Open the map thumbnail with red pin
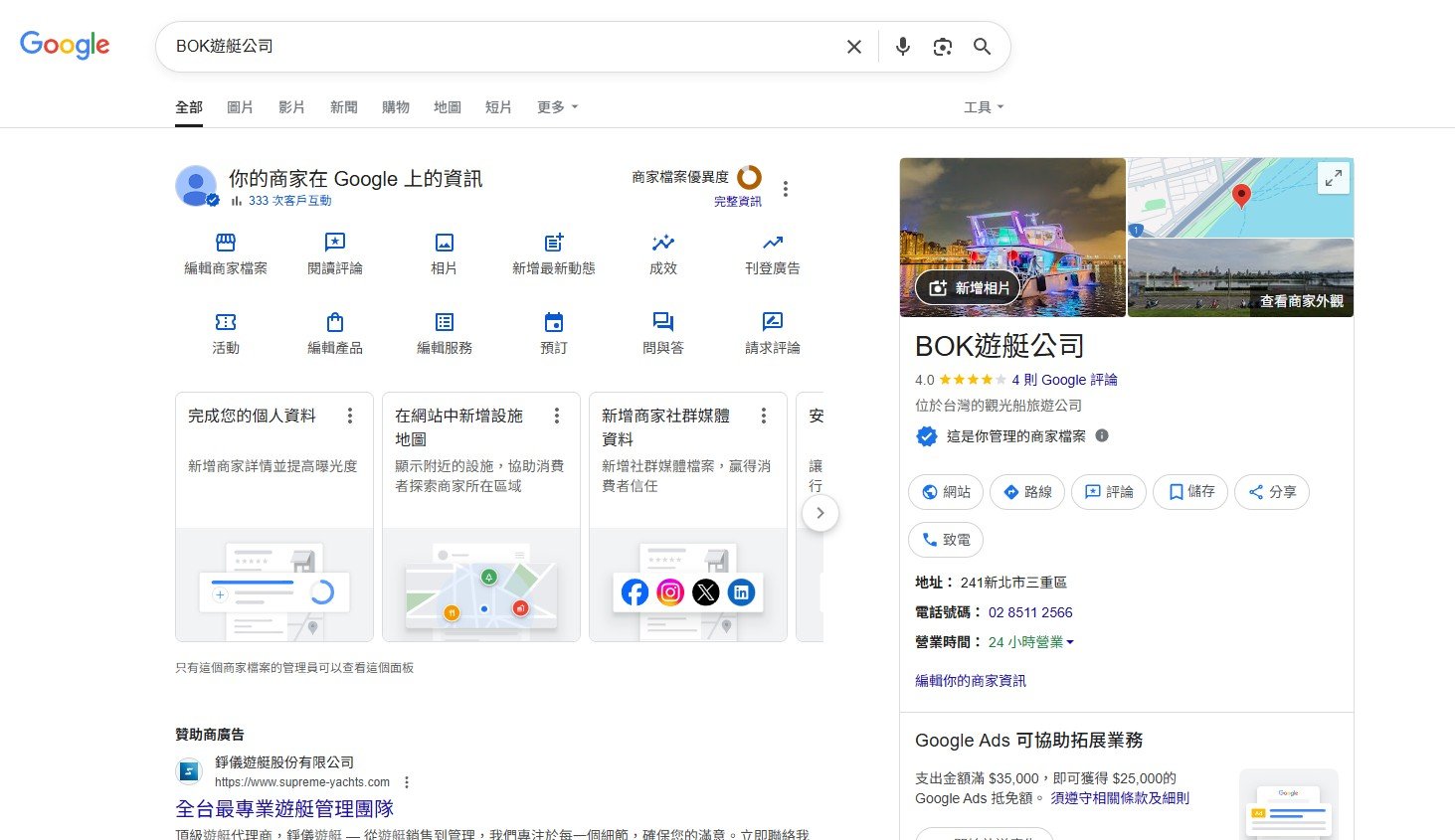1455x840 pixels. click(x=1240, y=198)
